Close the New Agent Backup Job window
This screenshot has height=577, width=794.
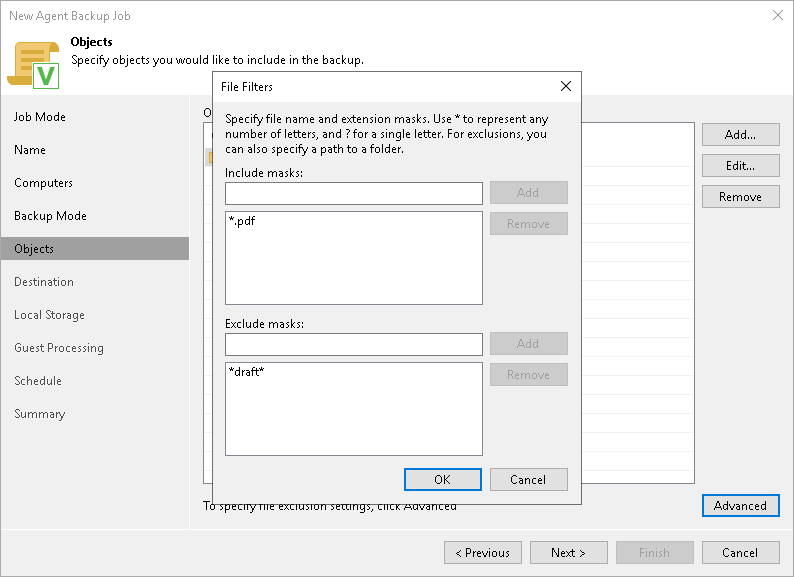778,15
